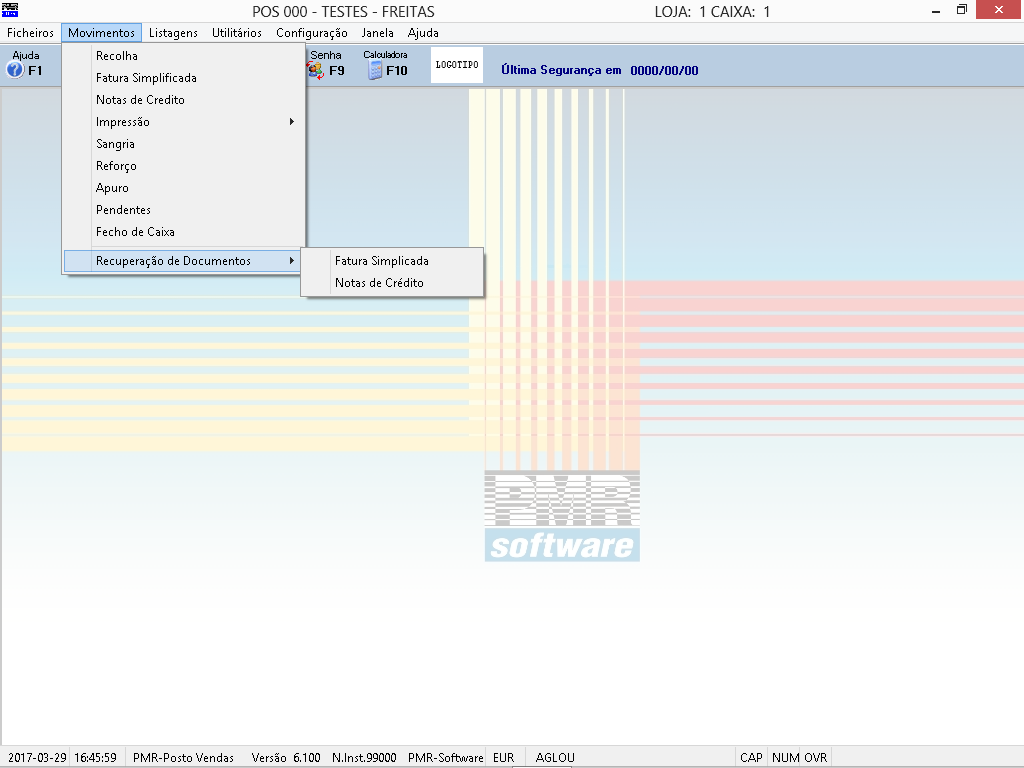
Task: Open the Pendentes menu item
Action: tap(123, 210)
